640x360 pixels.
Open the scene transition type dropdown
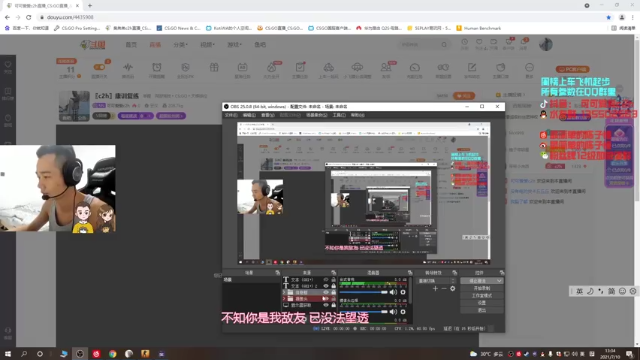(436, 281)
